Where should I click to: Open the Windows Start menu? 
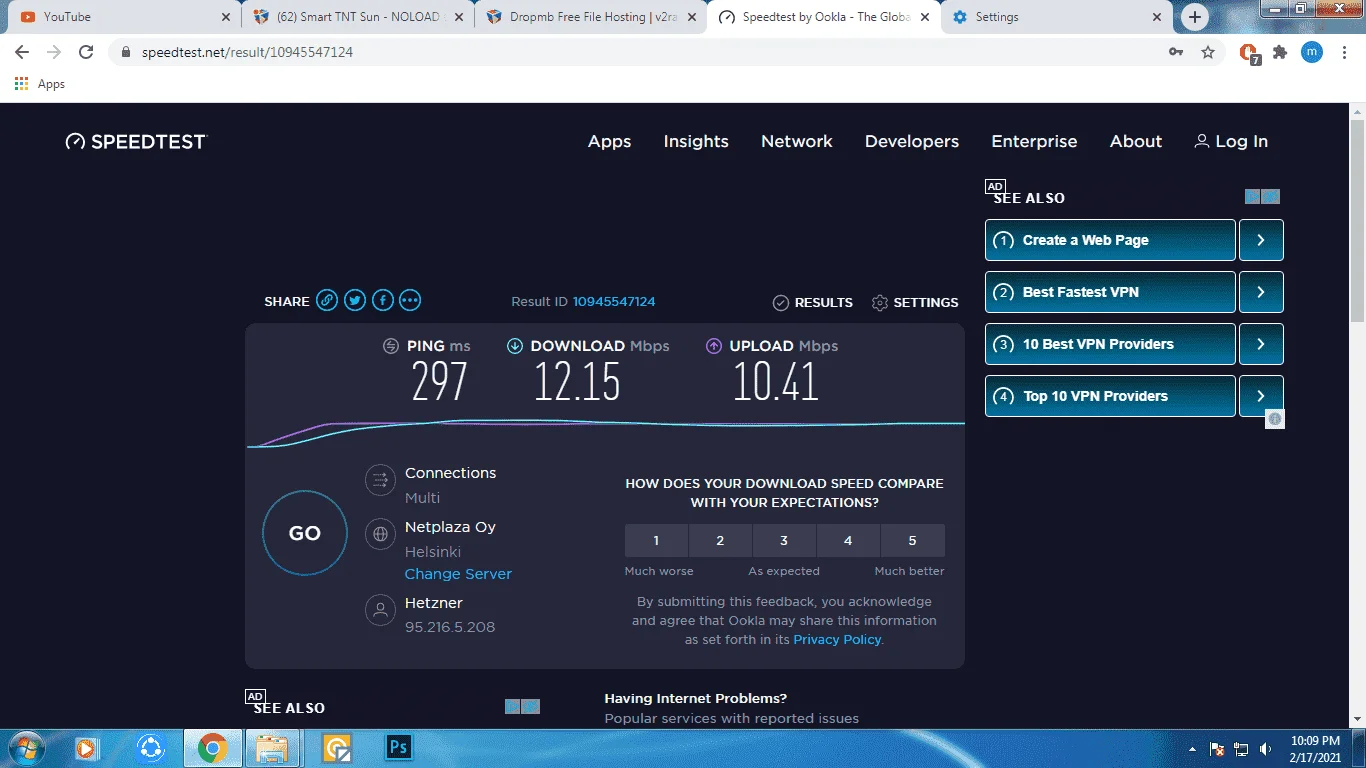pos(26,748)
